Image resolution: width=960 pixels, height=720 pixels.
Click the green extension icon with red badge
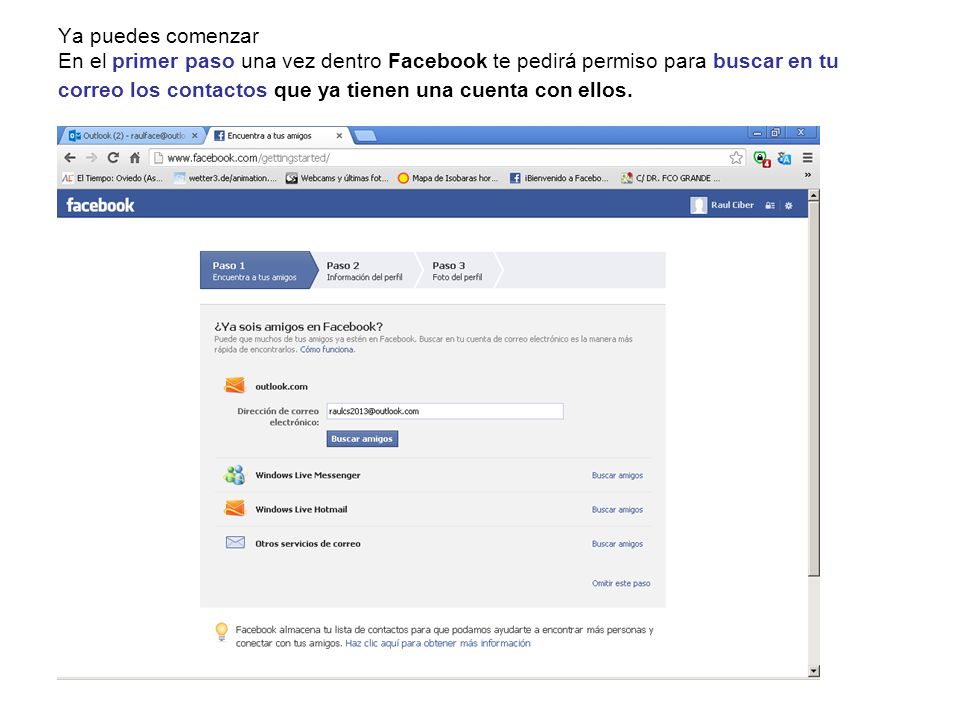[x=762, y=159]
